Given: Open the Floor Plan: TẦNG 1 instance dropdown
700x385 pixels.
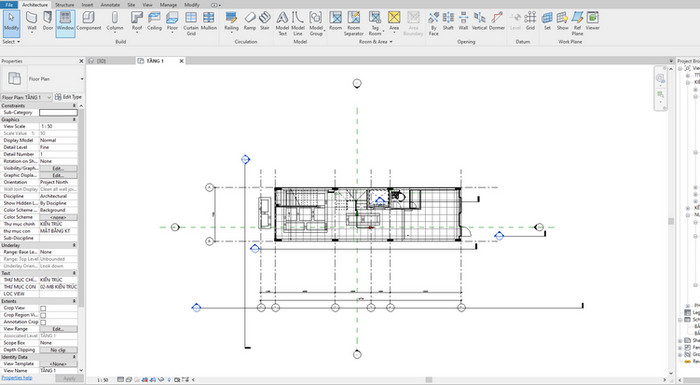Looking at the screenshot, I should [x=26, y=97].
